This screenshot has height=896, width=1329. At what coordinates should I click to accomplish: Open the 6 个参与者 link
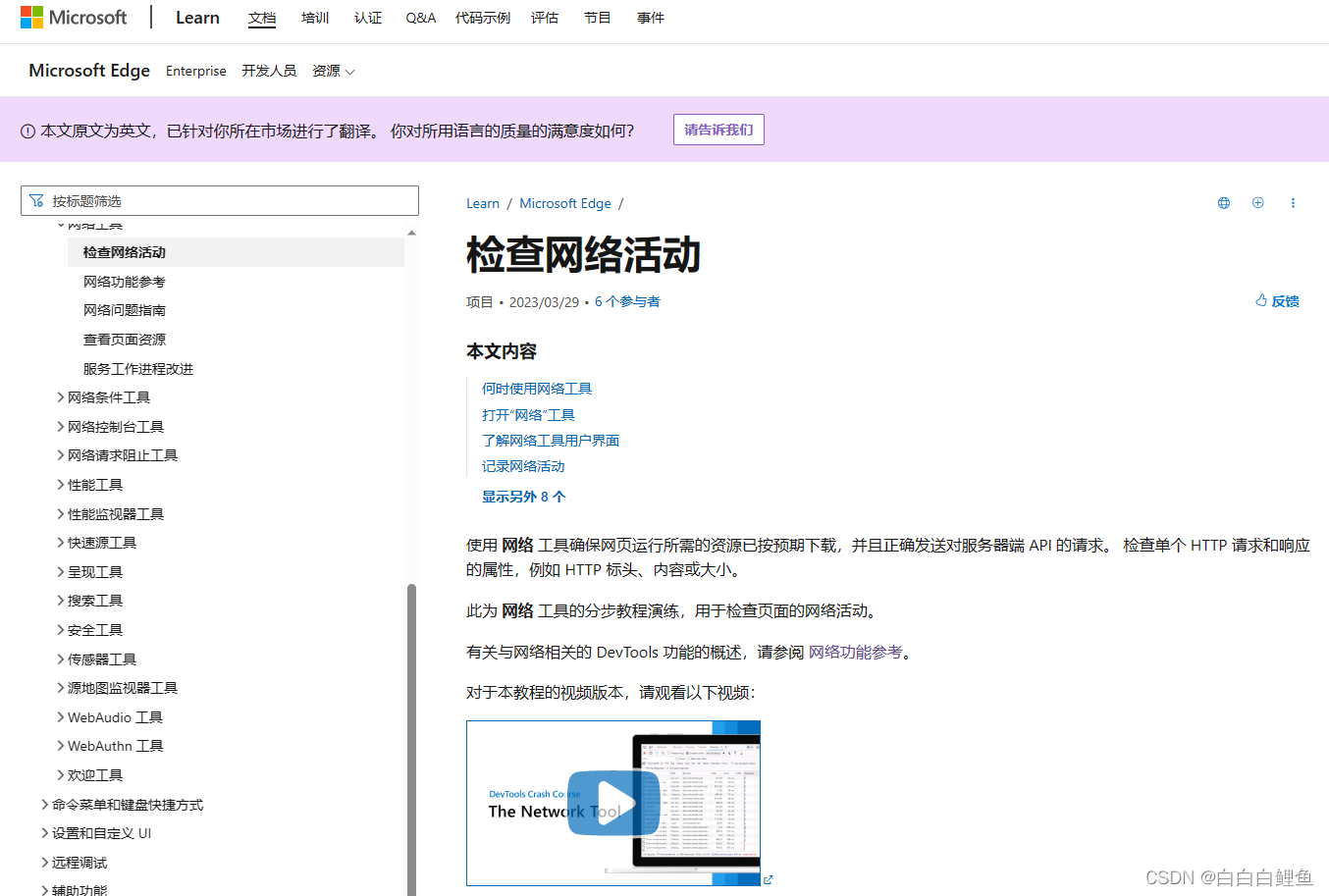[627, 301]
